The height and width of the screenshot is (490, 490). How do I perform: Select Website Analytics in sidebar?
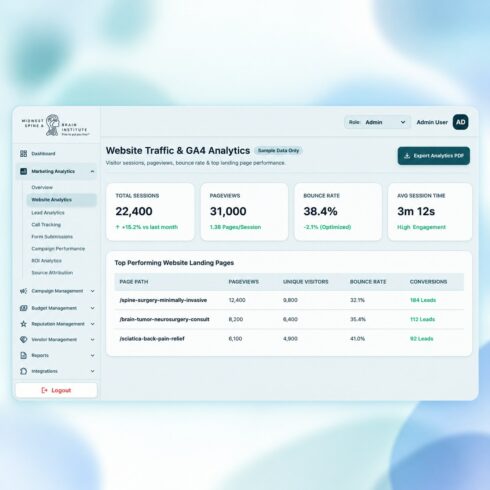coord(61,200)
